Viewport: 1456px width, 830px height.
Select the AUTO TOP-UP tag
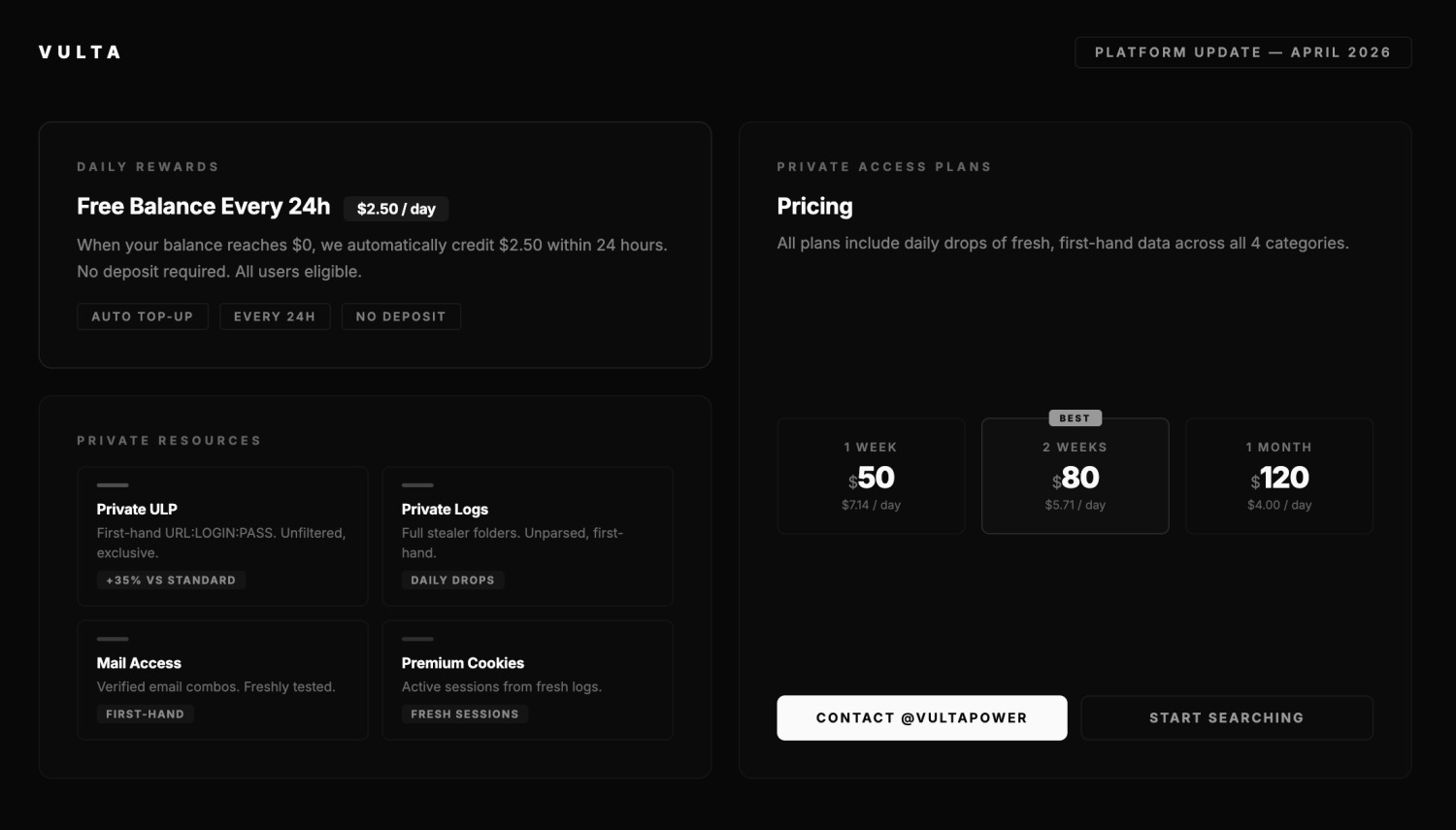point(143,316)
